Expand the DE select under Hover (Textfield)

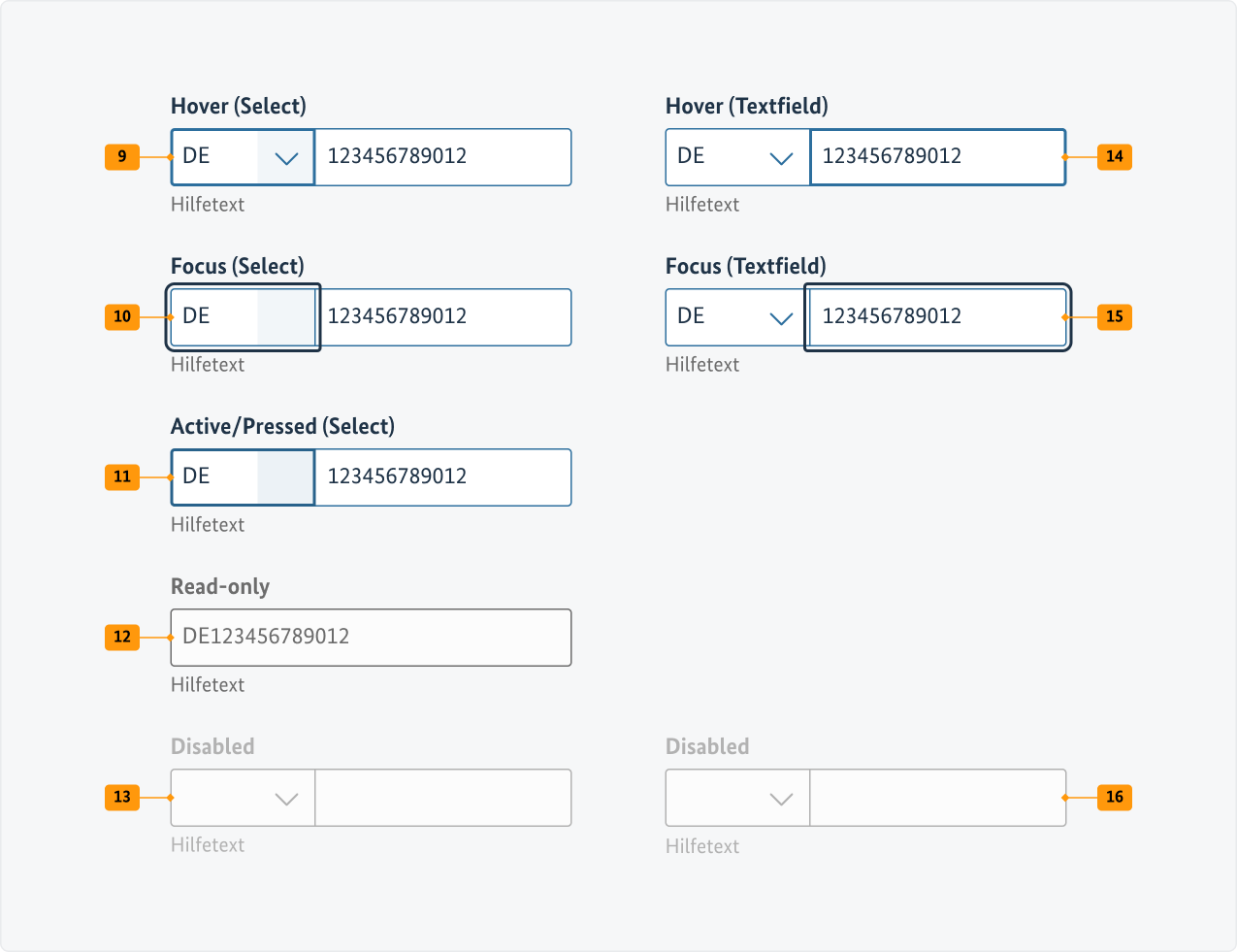pos(737,157)
